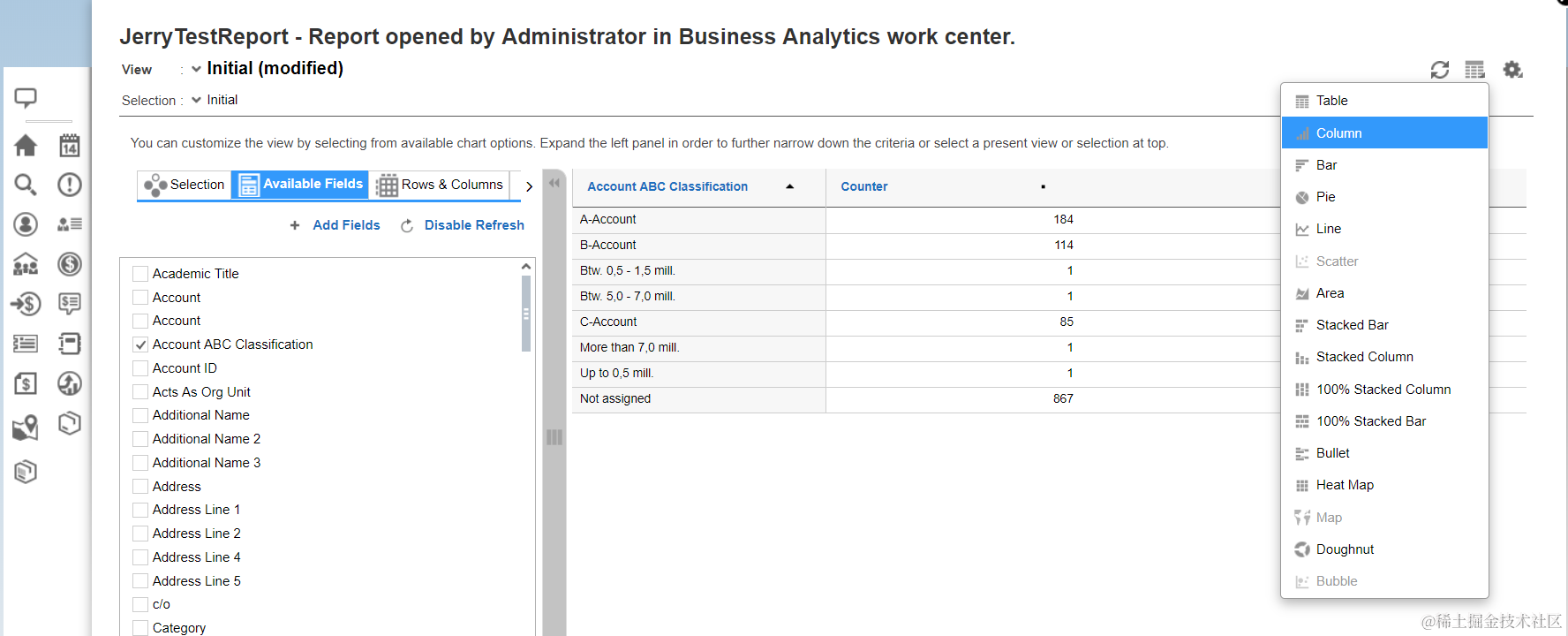Viewport: 1568px width, 636px height.
Task: Collapse the left panel with the double-arrow
Action: click(x=554, y=183)
